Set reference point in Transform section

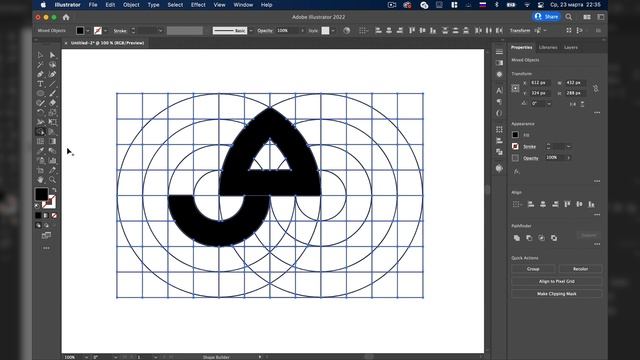(516, 88)
